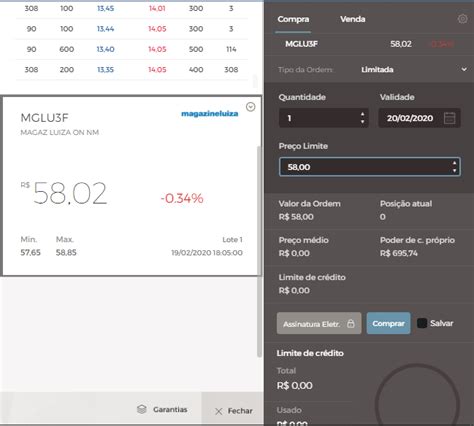474x426 pixels.
Task: Focus the Preço Limite input showing 58,00
Action: pos(370,167)
